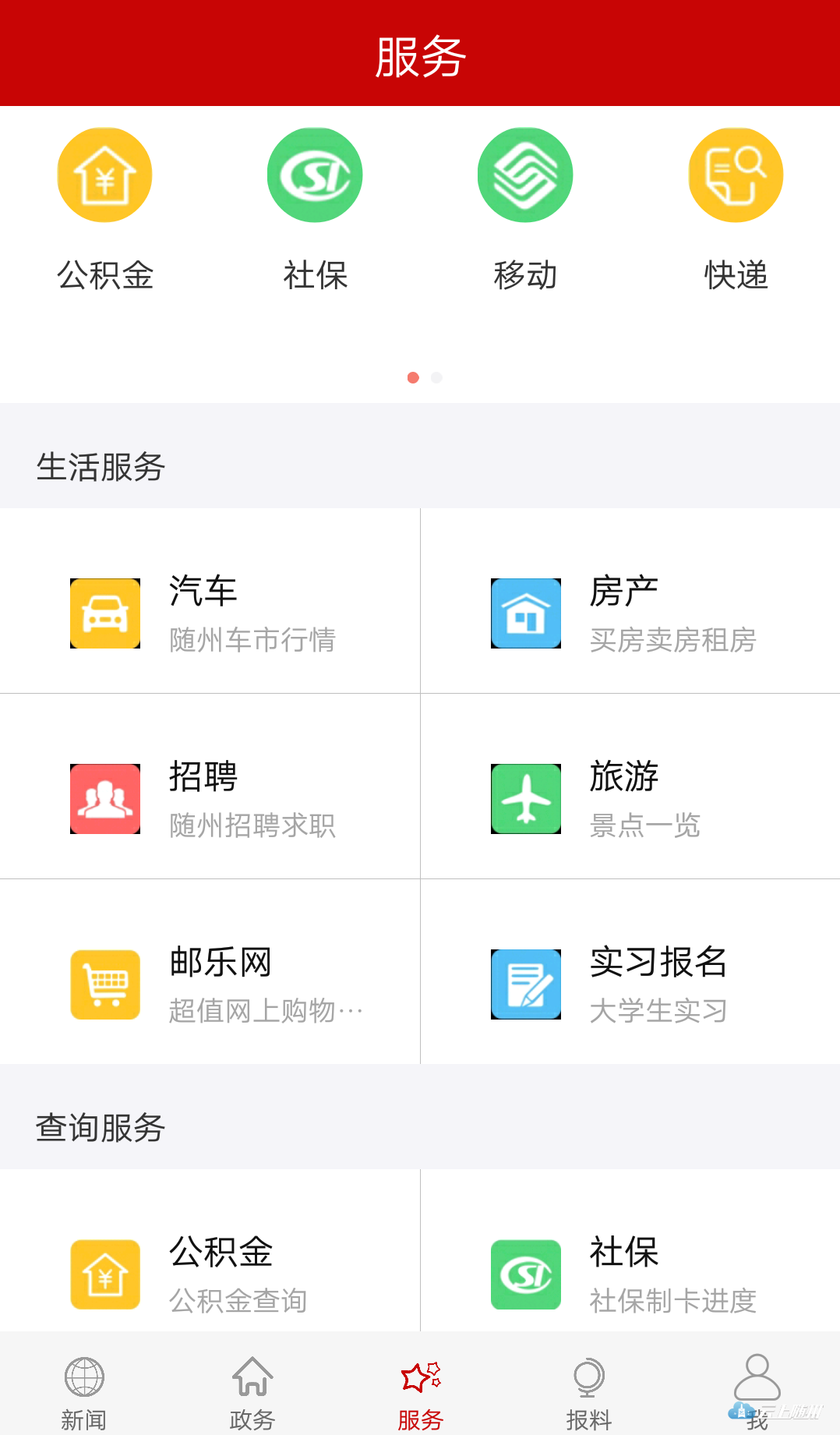Image resolution: width=840 pixels, height=1435 pixels.
Task: Switch to the 新闻 news tab
Action: 84,1393
